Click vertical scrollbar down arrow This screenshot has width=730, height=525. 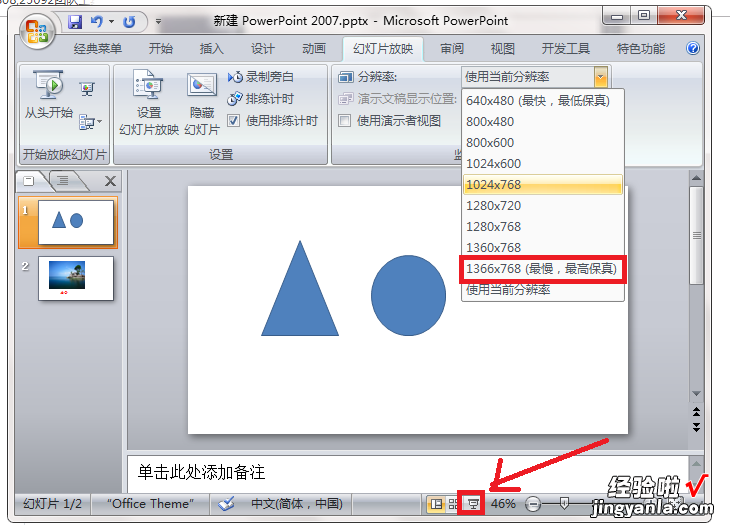[x=696, y=394]
